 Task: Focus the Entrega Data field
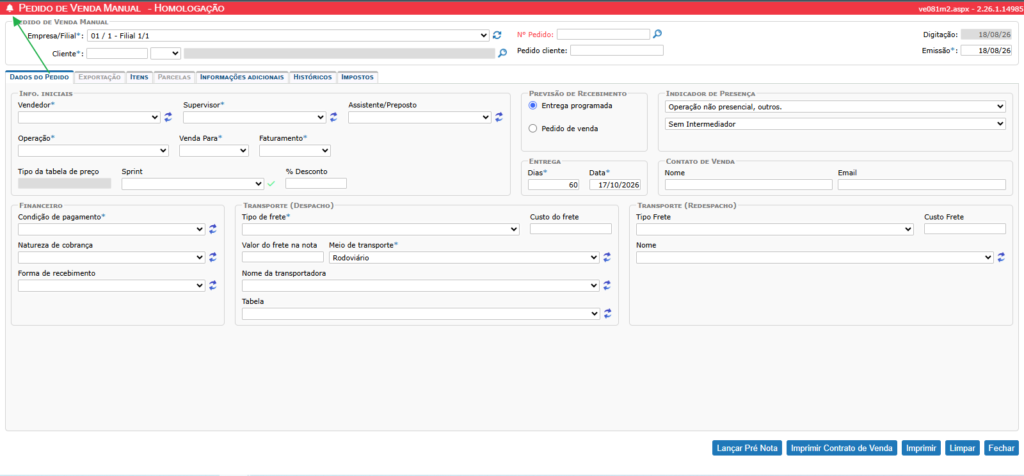[615, 185]
